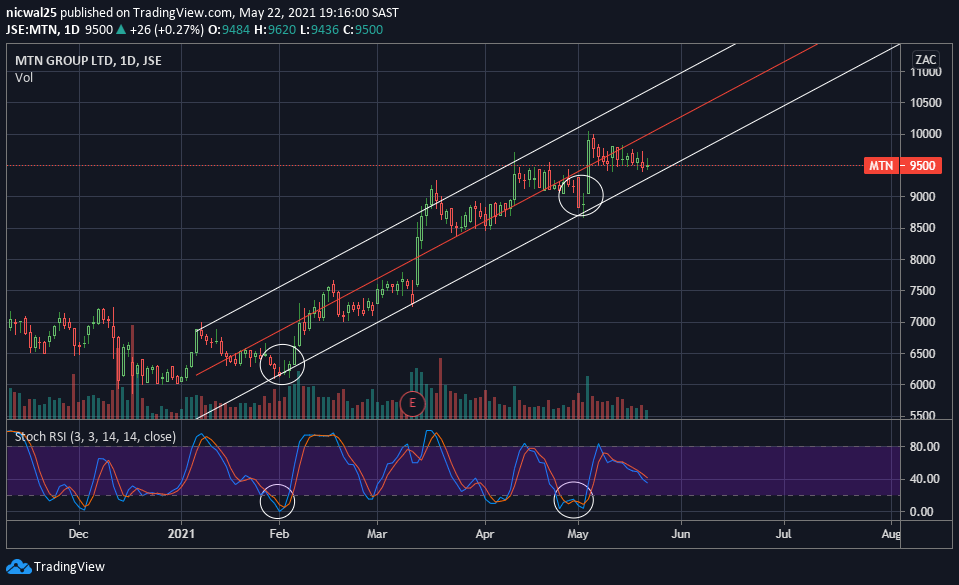This screenshot has width=959, height=585.
Task: Click the green up-triangle change indicator
Action: [121, 29]
